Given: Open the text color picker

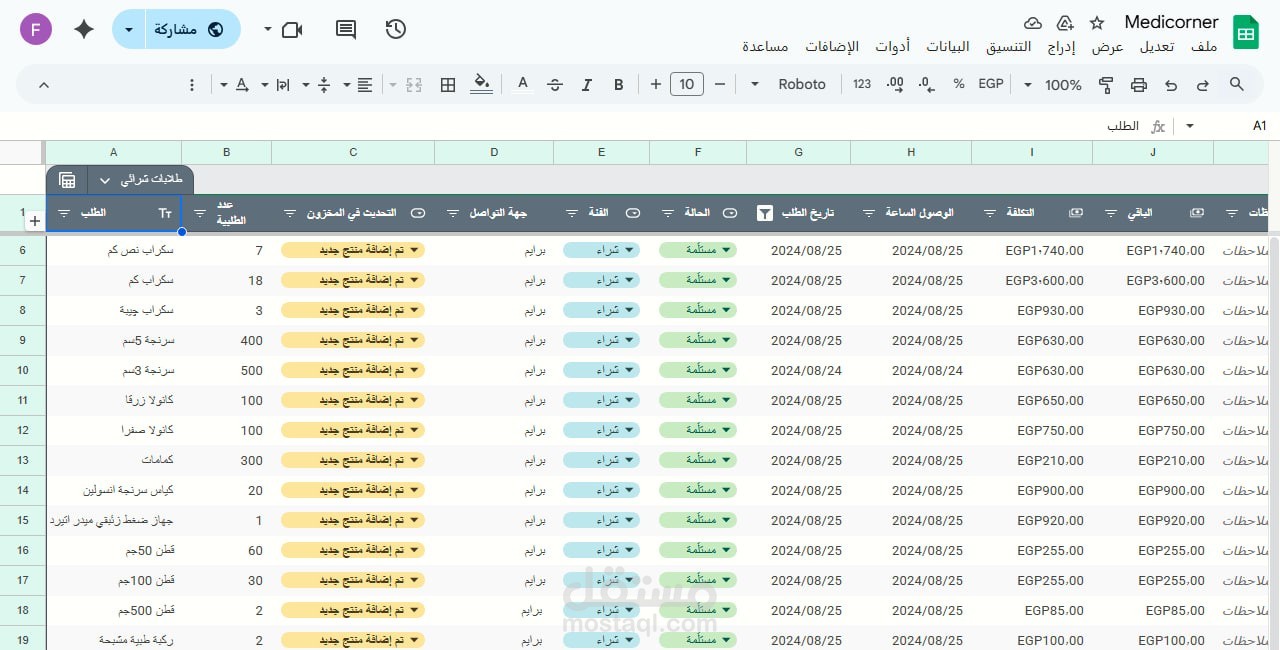Looking at the screenshot, I should point(522,84).
